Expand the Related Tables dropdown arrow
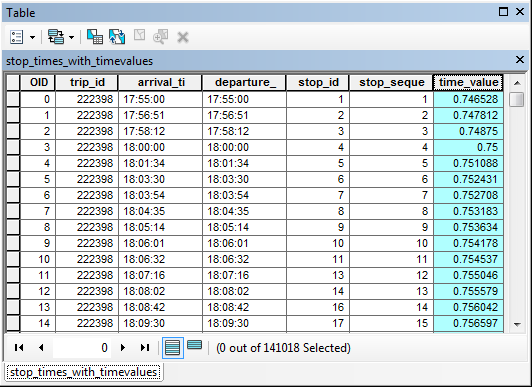 pos(71,37)
